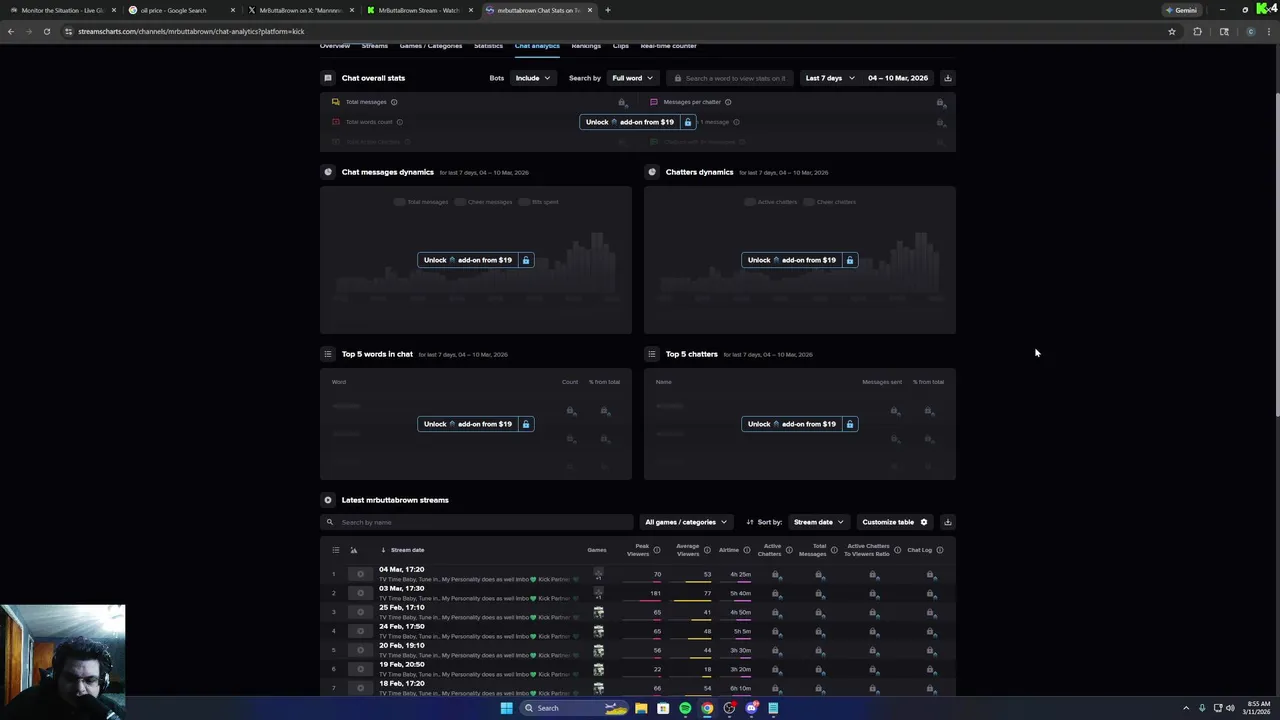Open thumbnail of 03 Mar, 17:30 stream
Viewport: 1280px width, 720px height.
pyautogui.click(x=360, y=593)
